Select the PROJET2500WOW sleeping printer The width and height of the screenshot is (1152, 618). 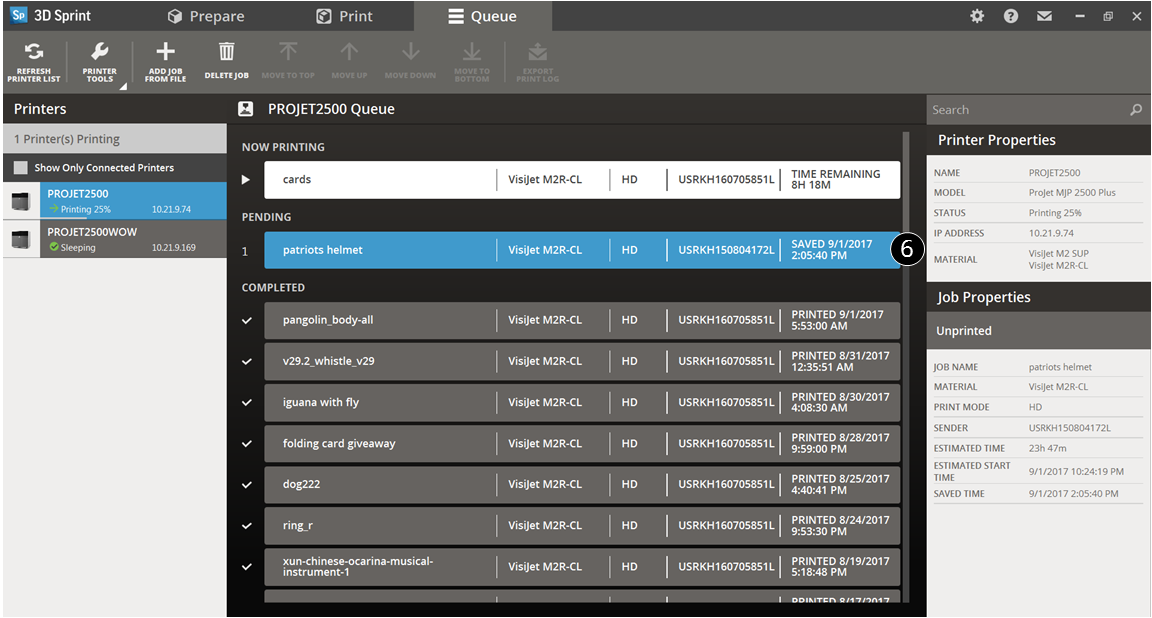point(114,239)
